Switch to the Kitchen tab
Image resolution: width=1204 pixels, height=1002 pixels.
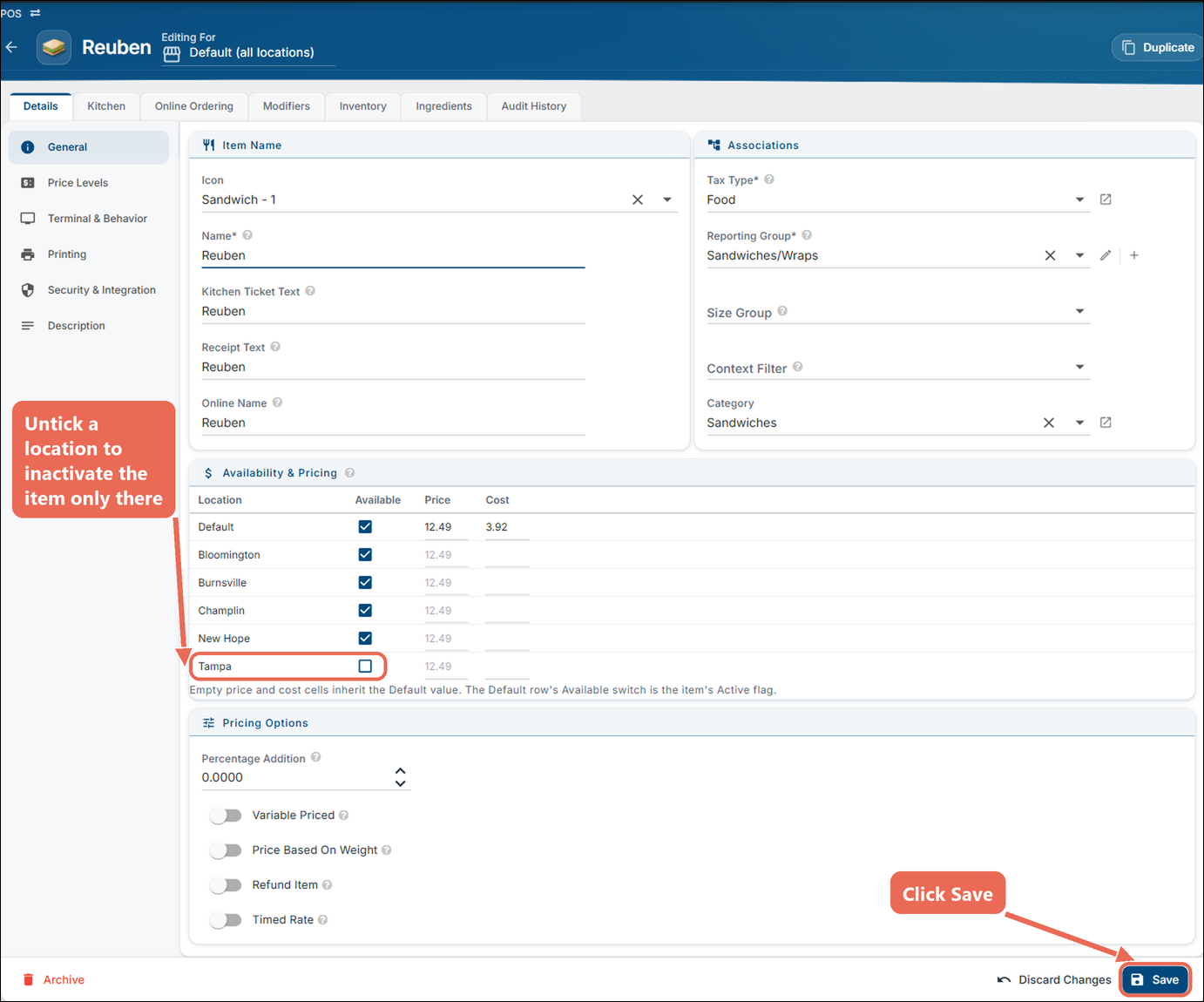[x=106, y=106]
